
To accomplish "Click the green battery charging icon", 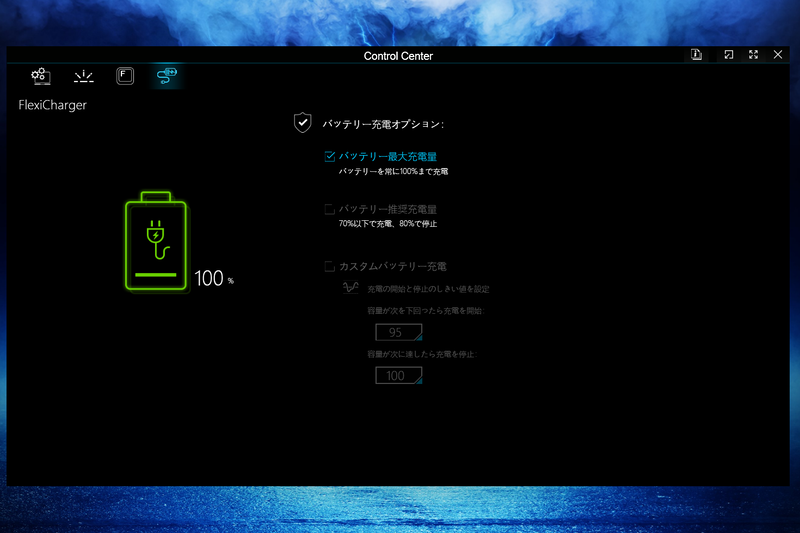I will pyautogui.click(x=156, y=241).
